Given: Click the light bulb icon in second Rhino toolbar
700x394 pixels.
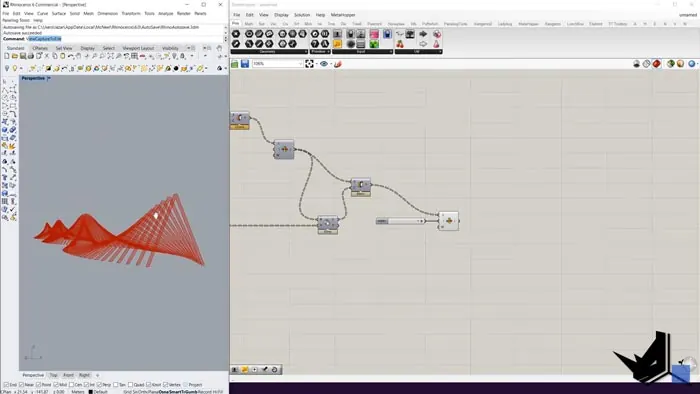Looking at the screenshot, I should [x=15, y=68].
